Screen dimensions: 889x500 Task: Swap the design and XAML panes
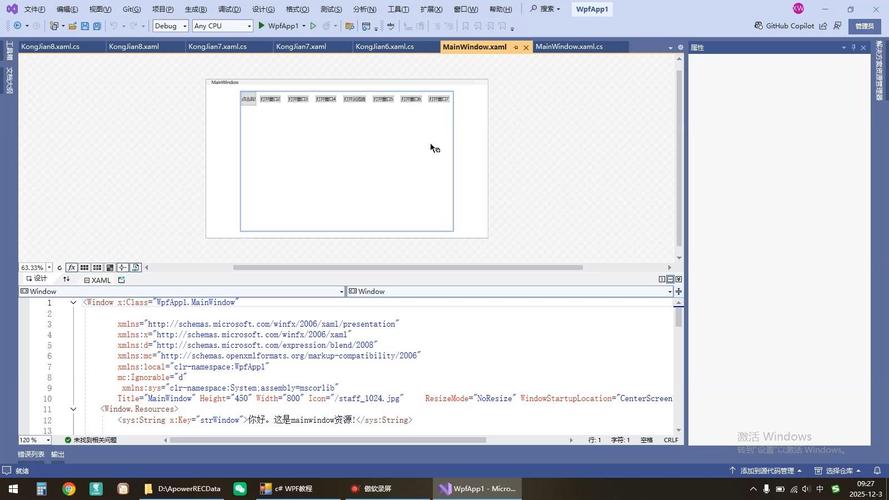click(67, 280)
